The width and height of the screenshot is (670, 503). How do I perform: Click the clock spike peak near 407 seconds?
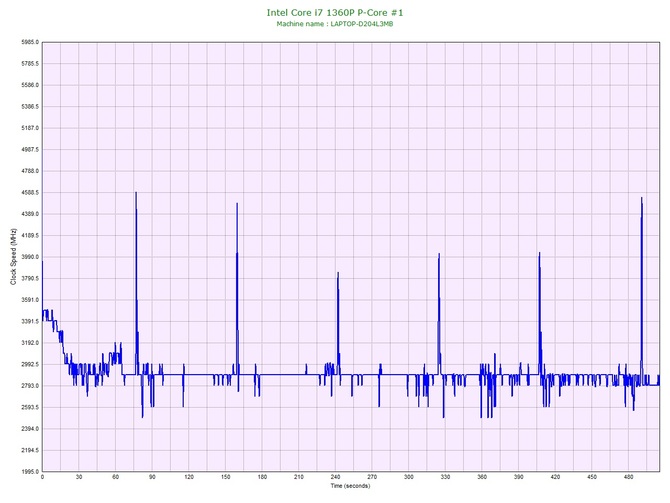coord(540,253)
